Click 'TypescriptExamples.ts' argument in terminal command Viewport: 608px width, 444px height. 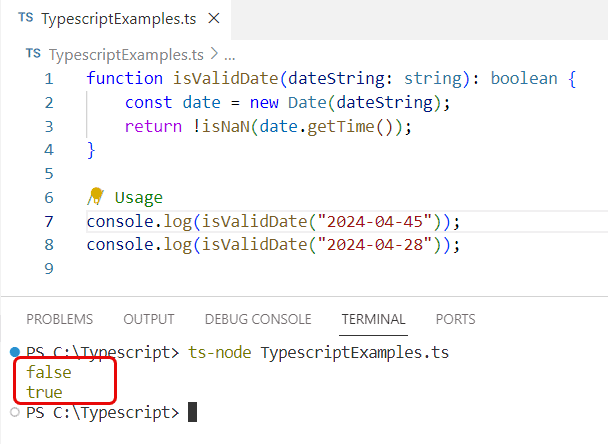point(354,353)
